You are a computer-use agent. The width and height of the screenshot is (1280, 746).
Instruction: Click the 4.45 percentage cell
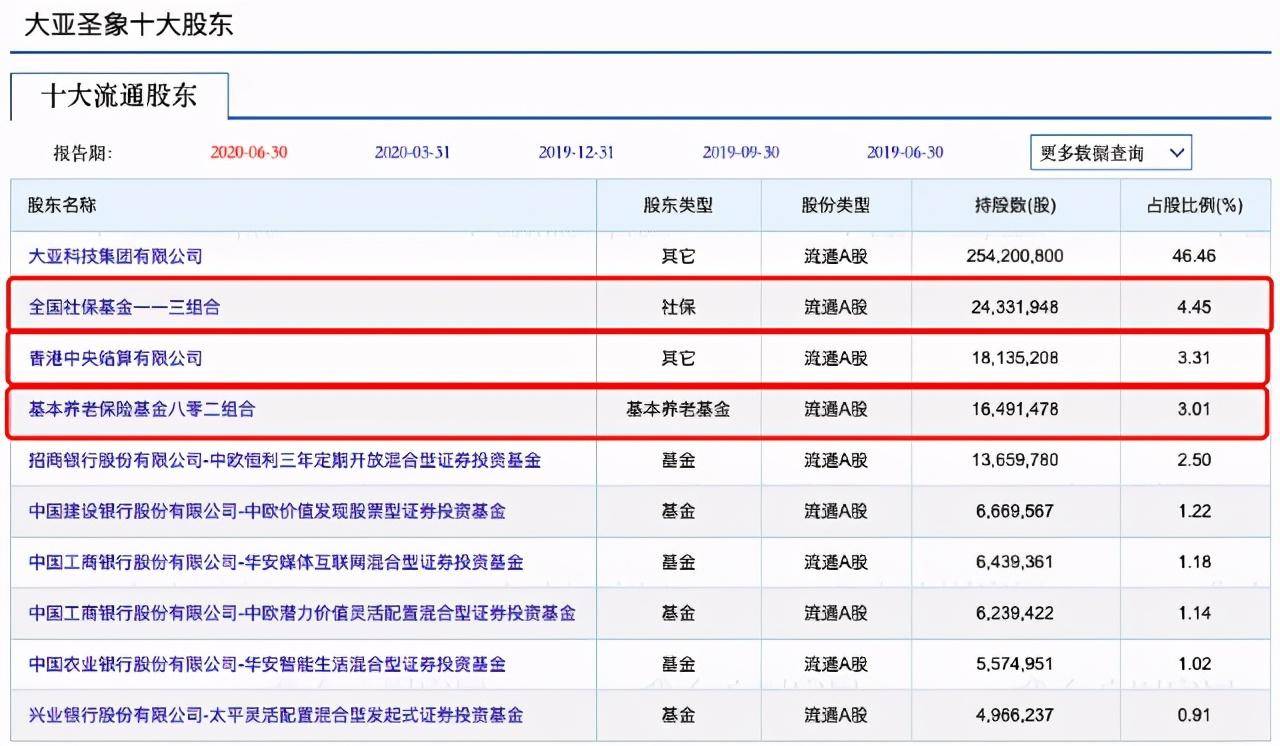coord(1194,307)
